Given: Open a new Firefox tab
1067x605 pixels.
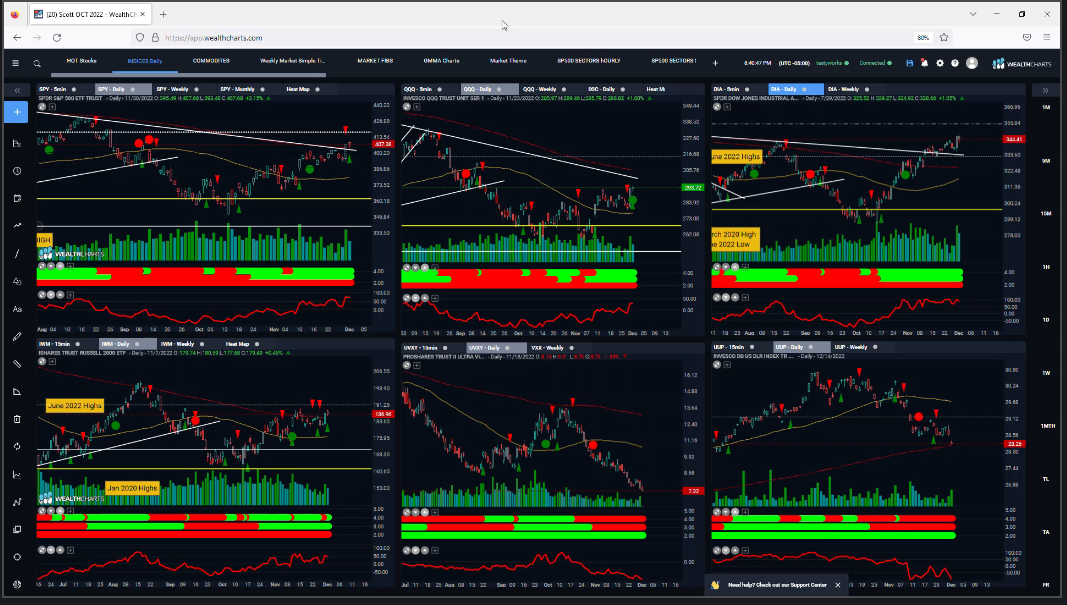Looking at the screenshot, I should click(163, 14).
